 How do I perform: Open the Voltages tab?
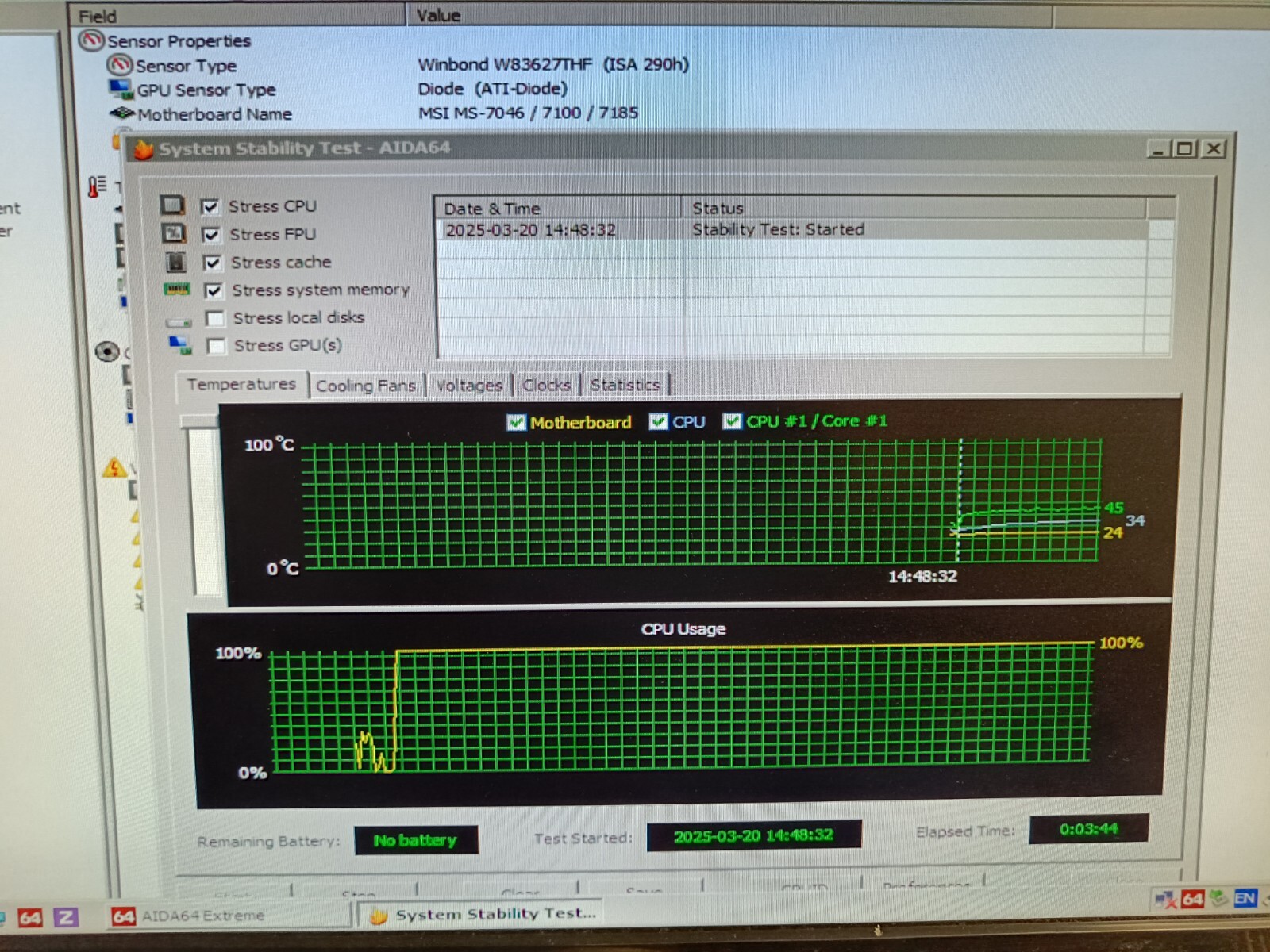point(469,386)
